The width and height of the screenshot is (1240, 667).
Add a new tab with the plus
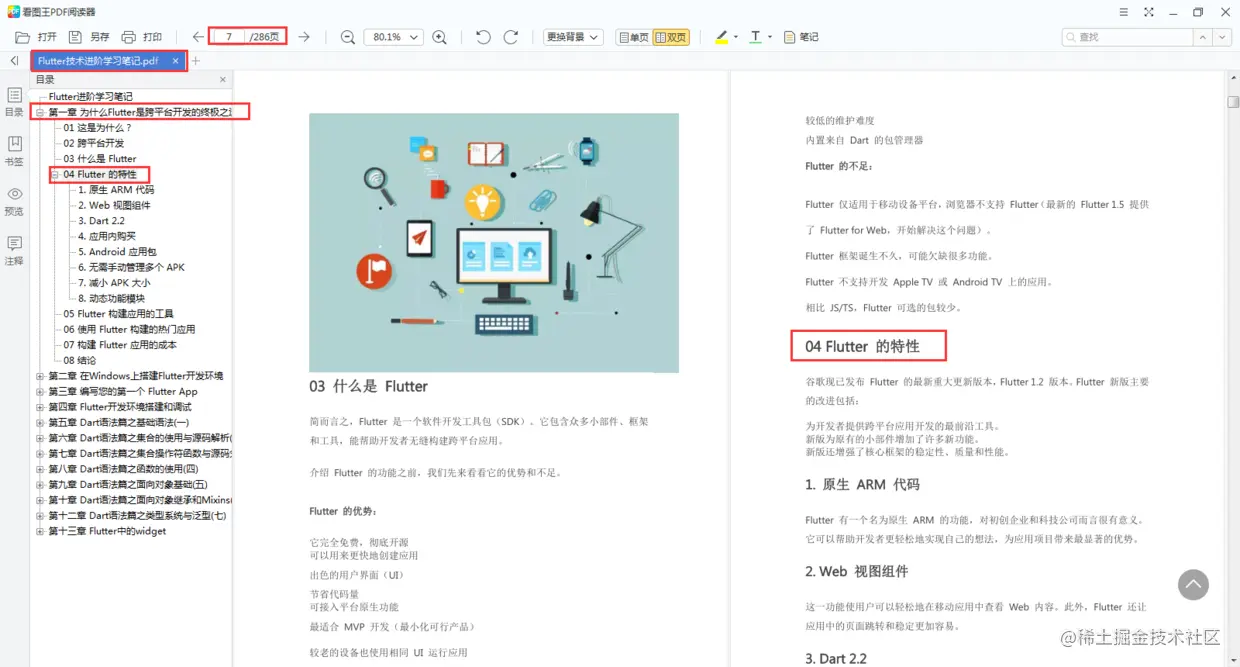(196, 61)
